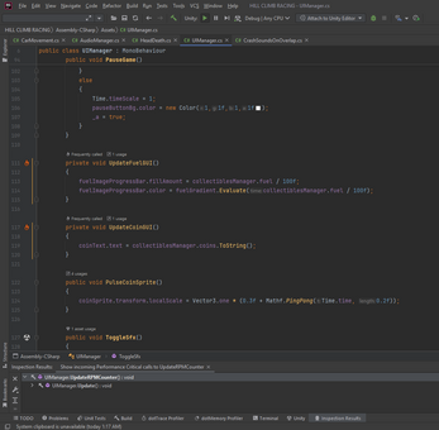
Task: Click the white color swatch in Color constructor
Action: pyautogui.click(x=258, y=108)
